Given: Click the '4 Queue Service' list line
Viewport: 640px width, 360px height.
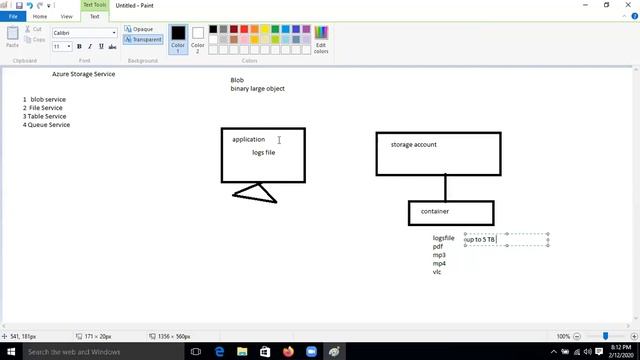Looking at the screenshot, I should pyautogui.click(x=46, y=125).
